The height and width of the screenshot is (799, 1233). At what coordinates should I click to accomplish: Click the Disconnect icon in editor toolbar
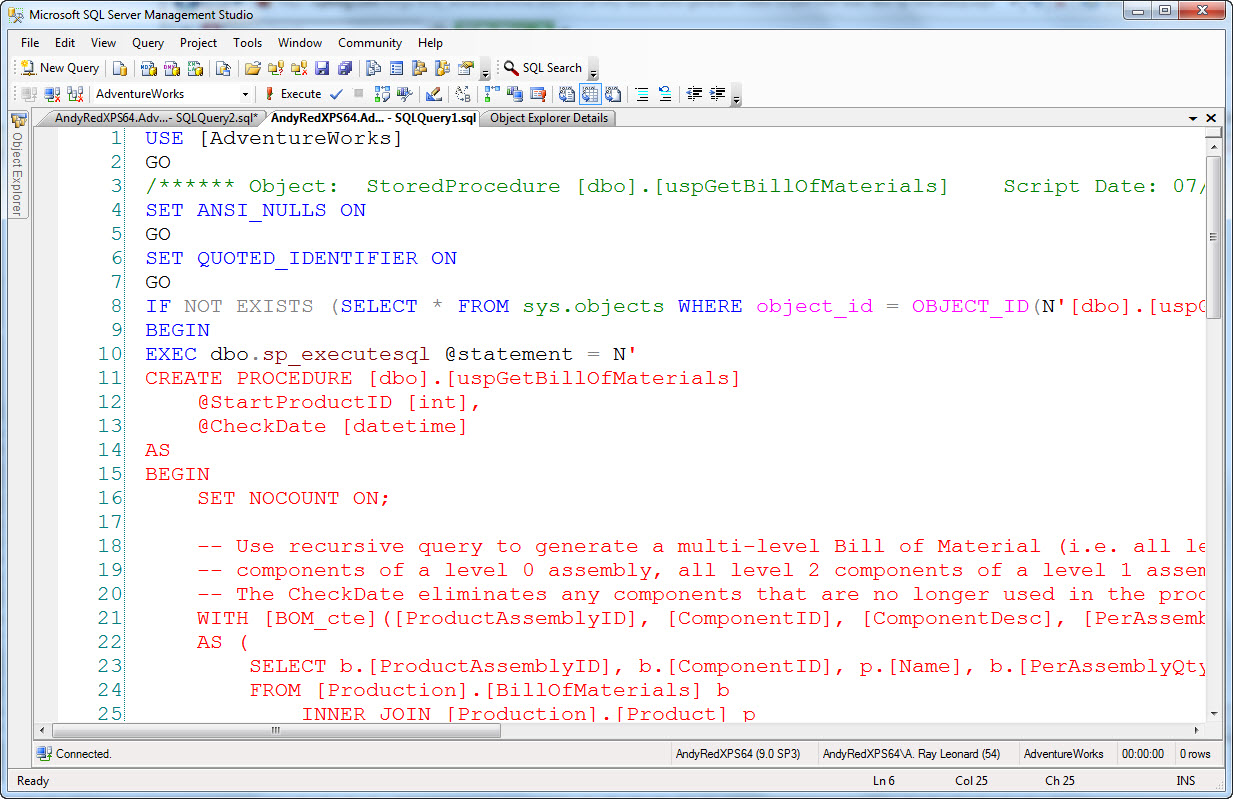(x=52, y=94)
